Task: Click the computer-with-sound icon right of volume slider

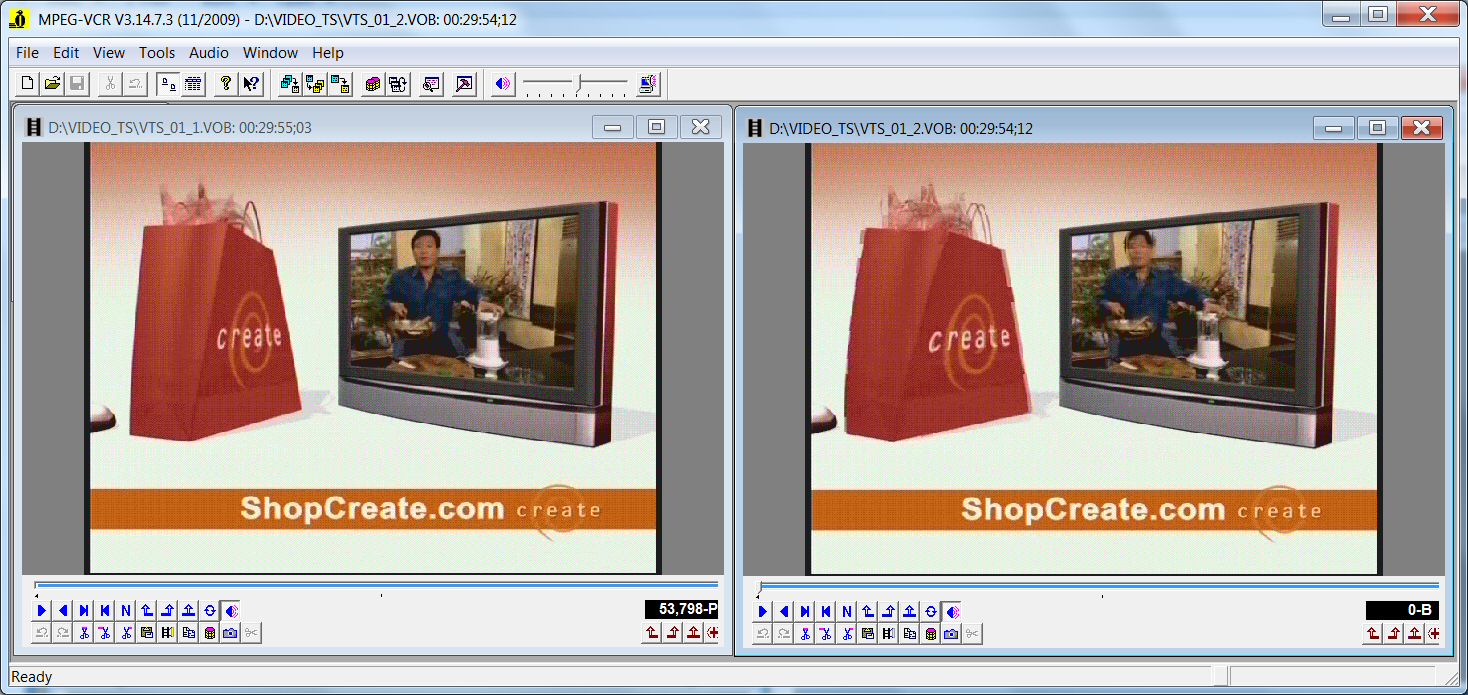Action: pos(648,84)
